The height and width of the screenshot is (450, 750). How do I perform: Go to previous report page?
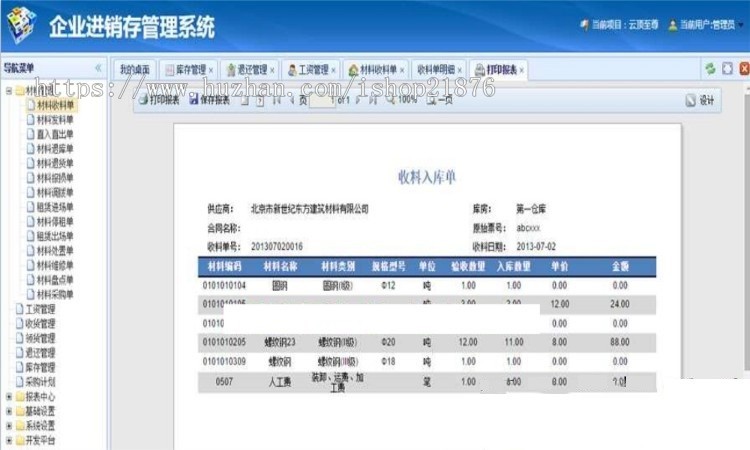tap(291, 100)
